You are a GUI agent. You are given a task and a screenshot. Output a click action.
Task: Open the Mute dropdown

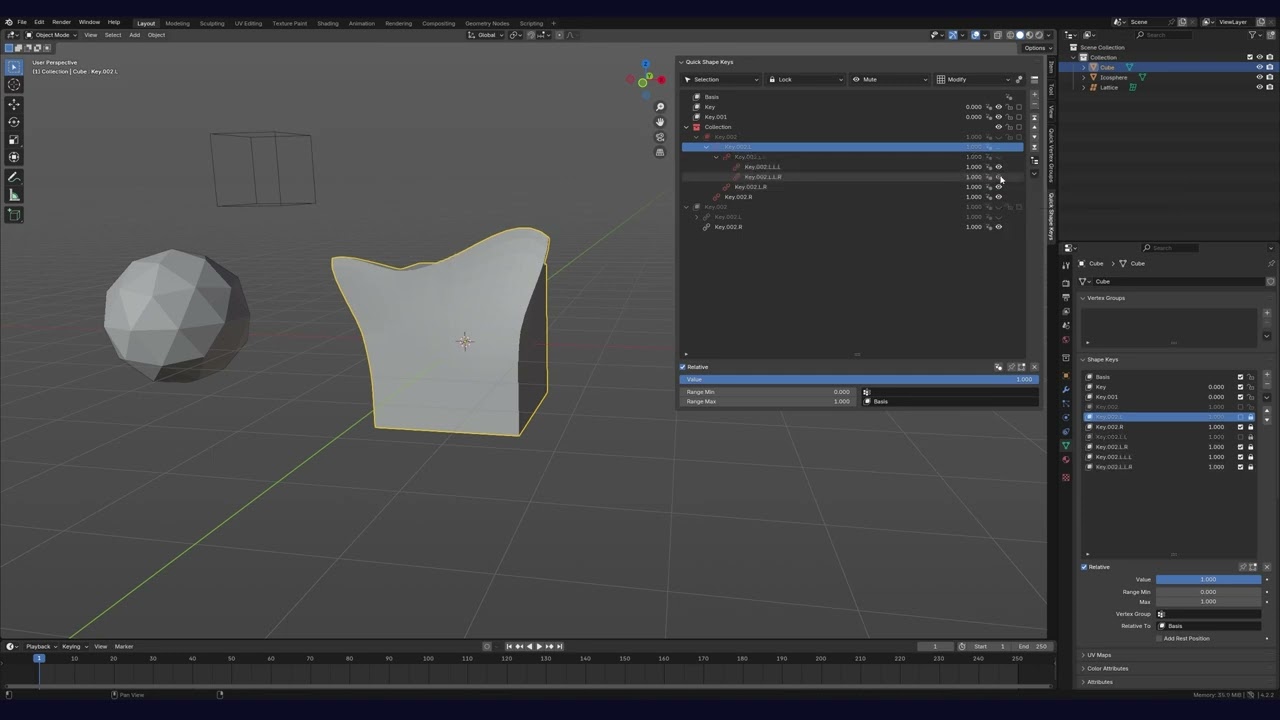pyautogui.click(x=890, y=79)
